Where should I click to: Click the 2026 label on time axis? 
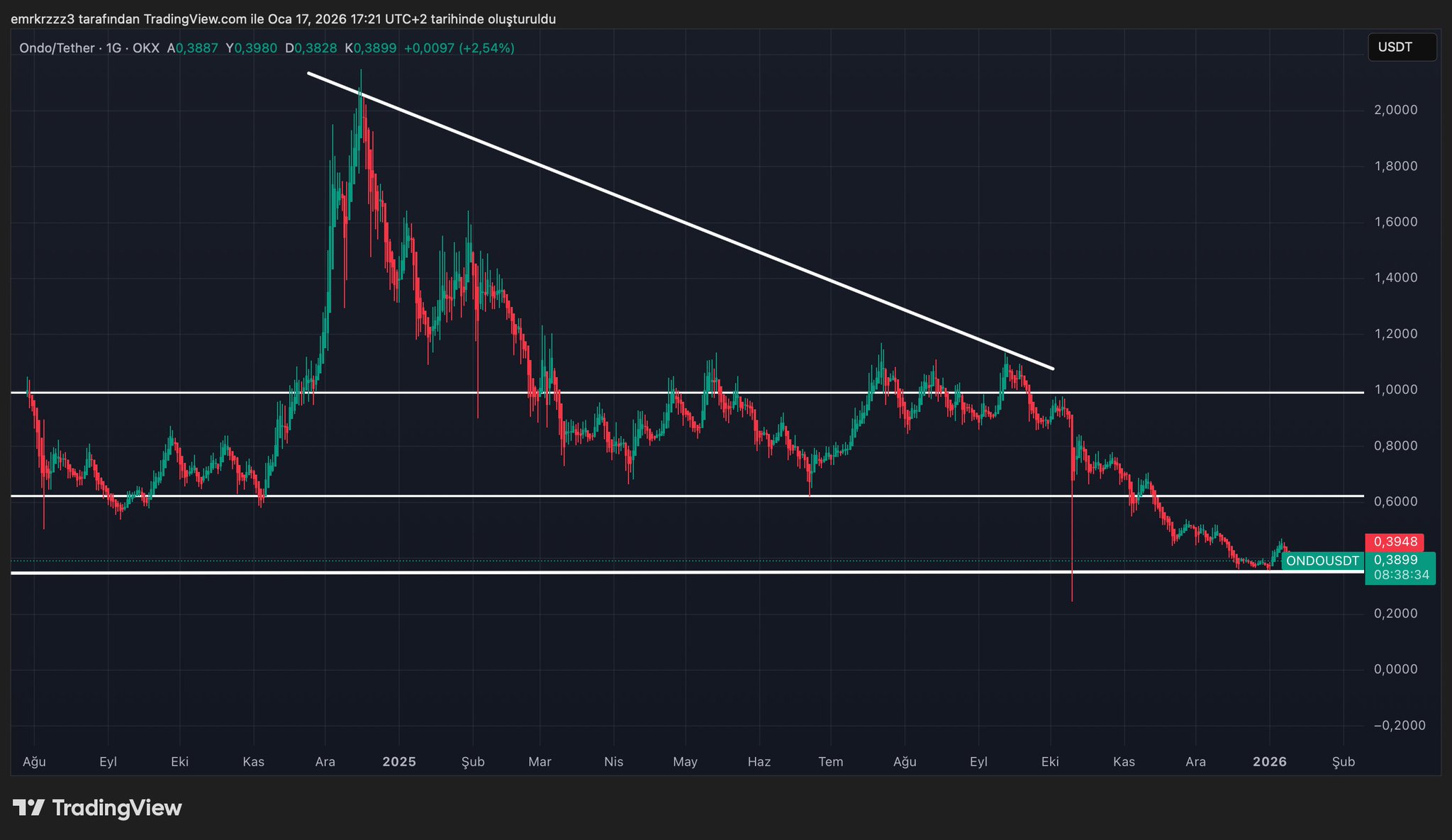[x=1269, y=762]
